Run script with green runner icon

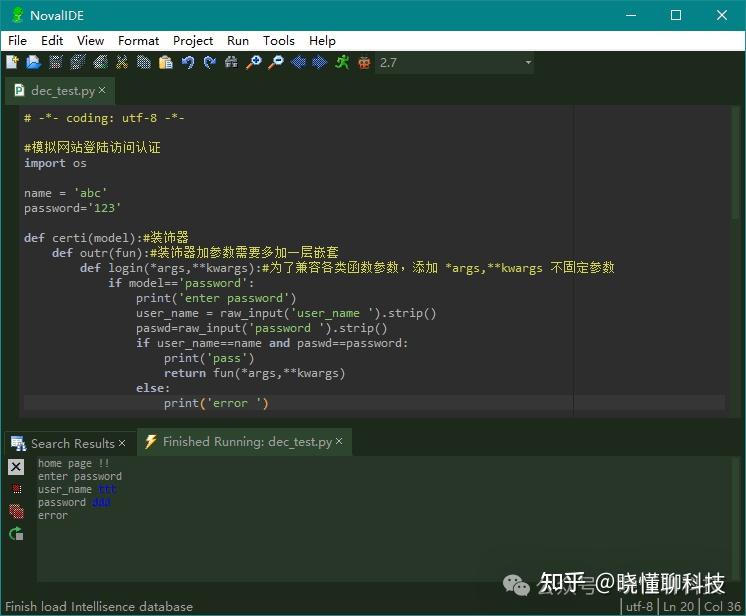[342, 62]
